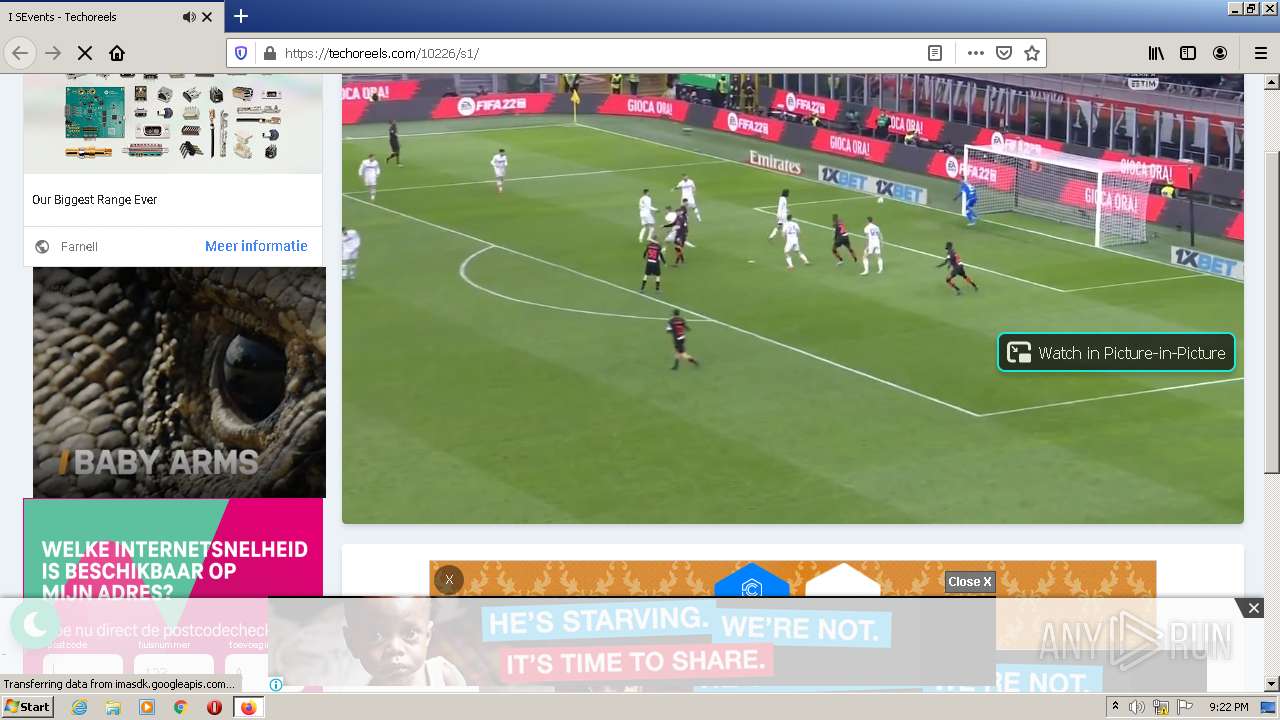Click Watch in Picture-in-Picture button
This screenshot has height=720, width=1280.
(x=1116, y=352)
